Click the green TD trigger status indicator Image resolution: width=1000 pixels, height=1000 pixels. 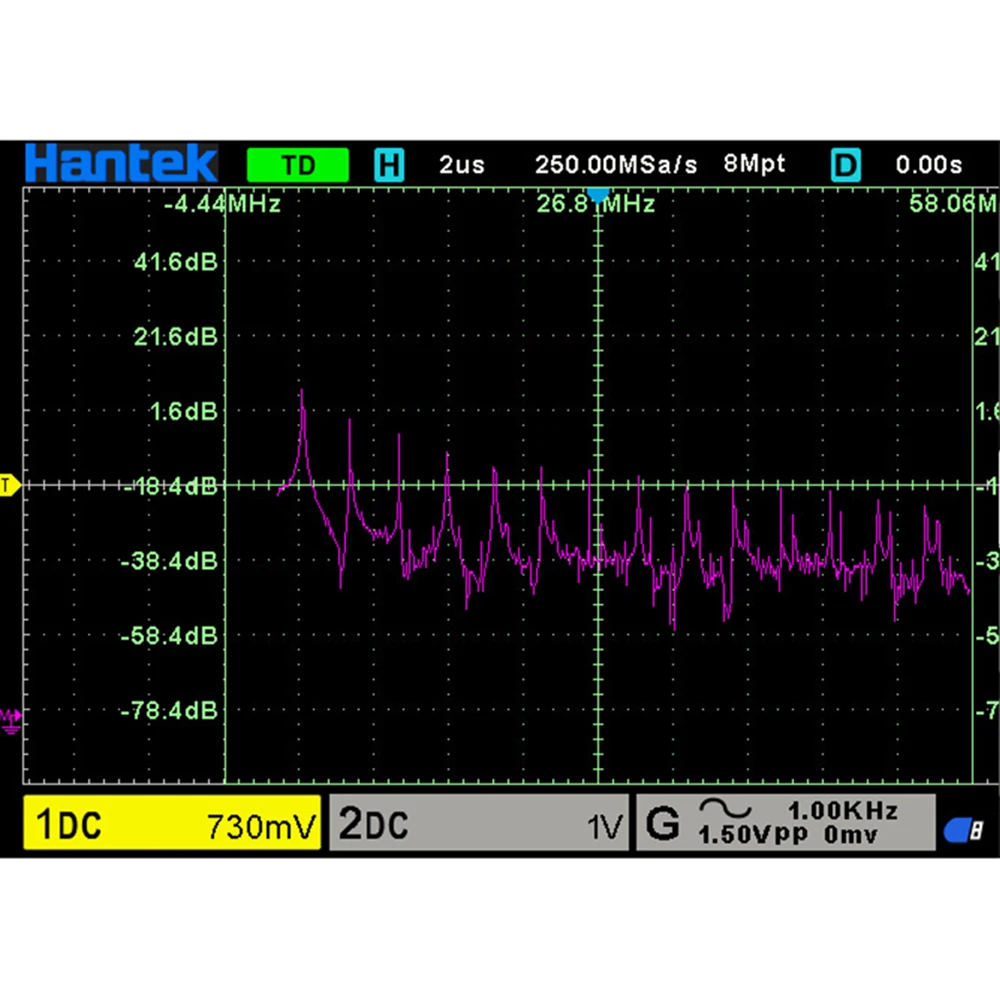pyautogui.click(x=298, y=165)
